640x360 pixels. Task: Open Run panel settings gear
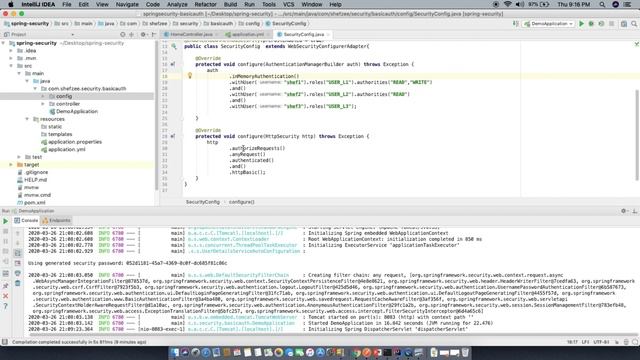623,211
